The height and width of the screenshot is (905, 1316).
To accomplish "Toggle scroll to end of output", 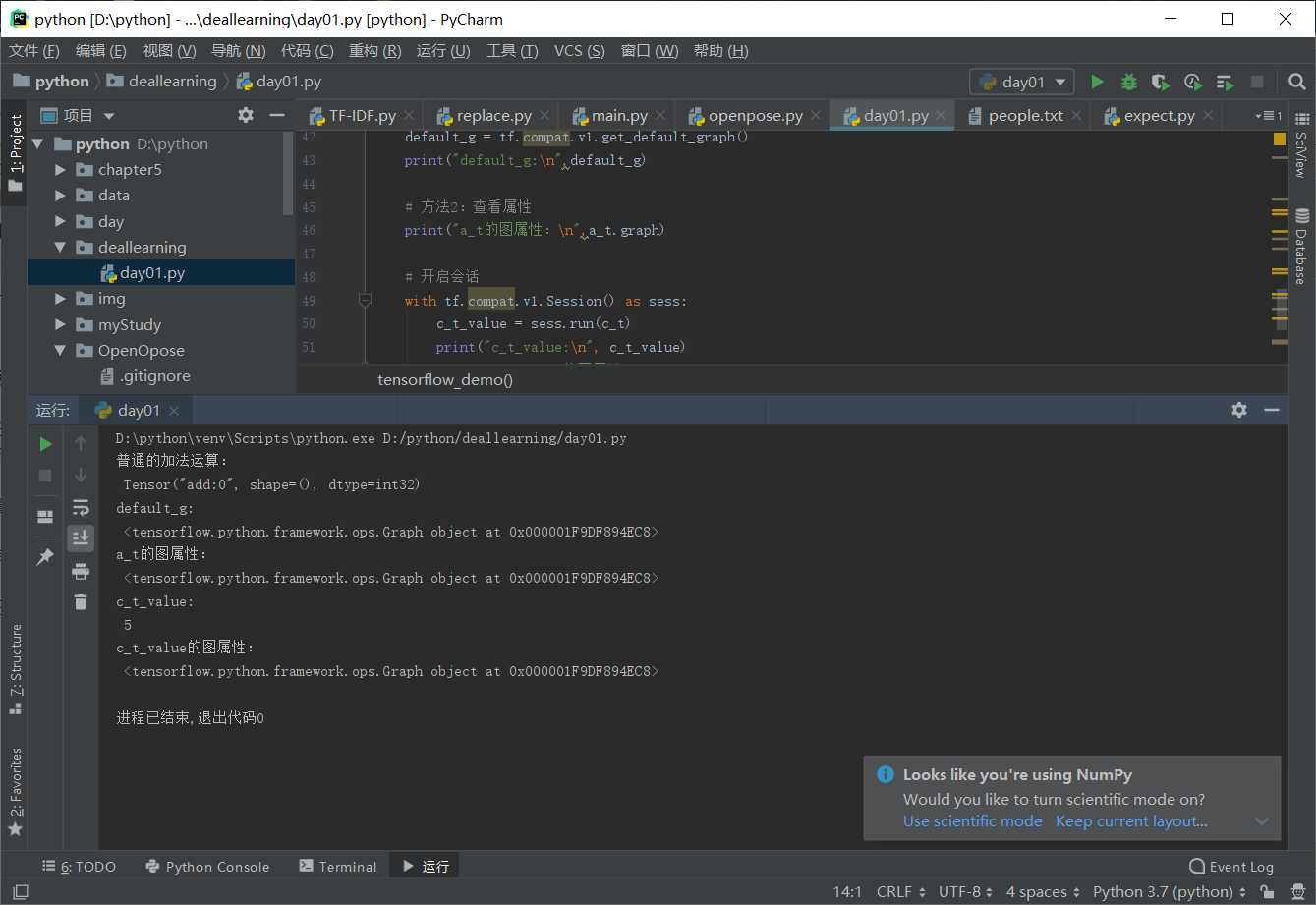I will click(81, 537).
